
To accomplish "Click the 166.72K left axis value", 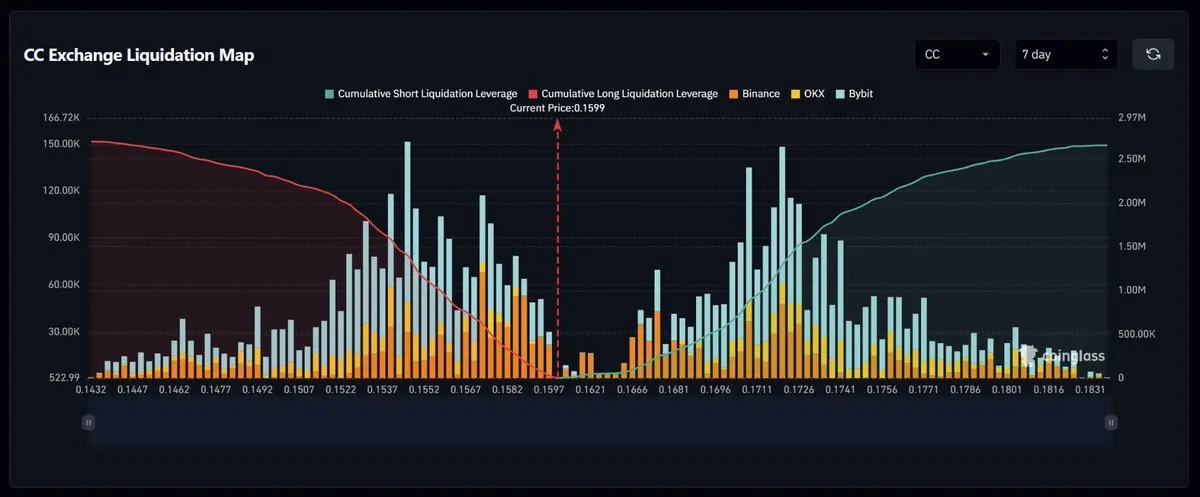I will (x=61, y=118).
